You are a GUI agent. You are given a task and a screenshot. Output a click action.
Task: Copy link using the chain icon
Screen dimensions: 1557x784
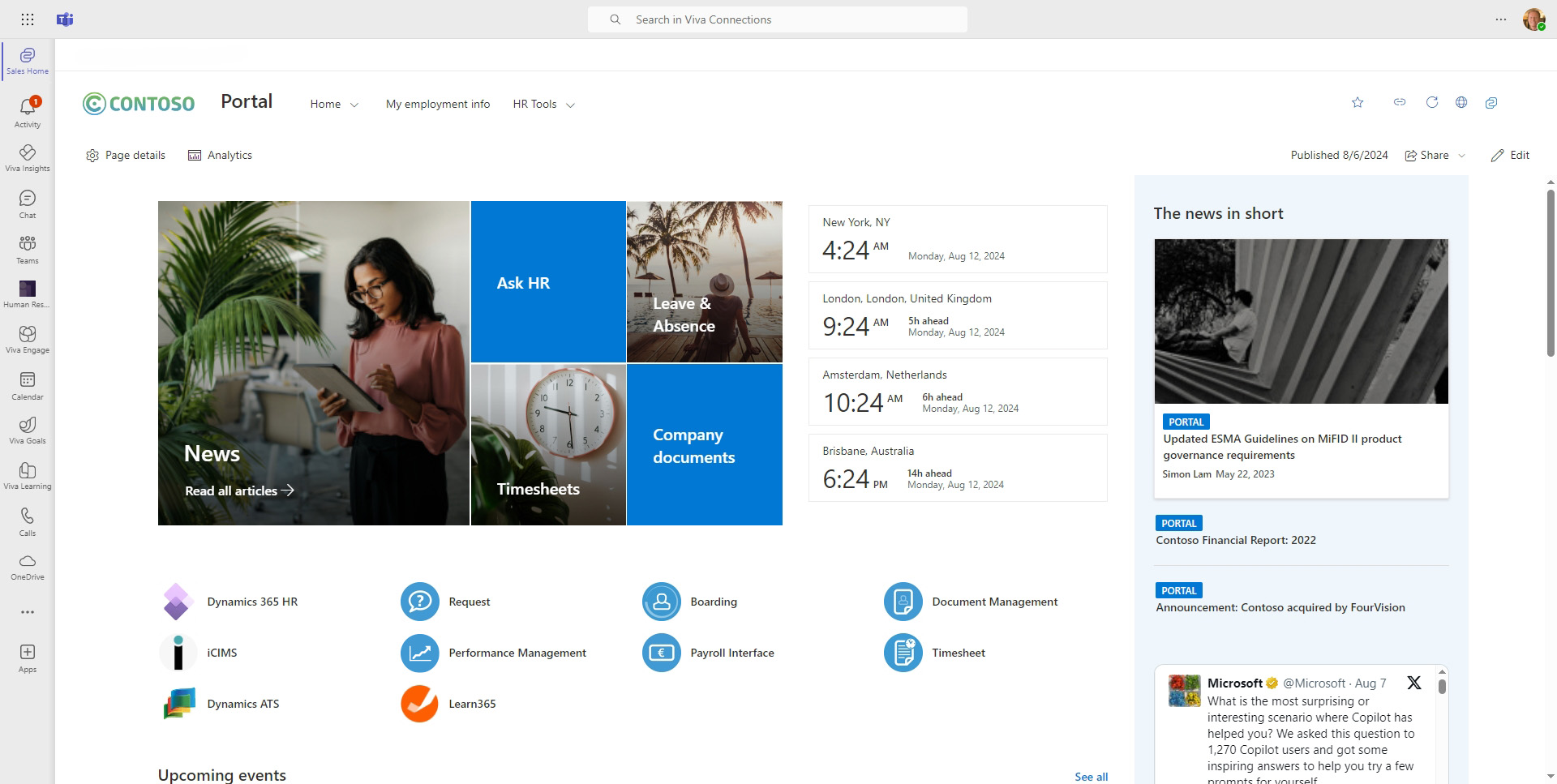tap(1400, 102)
